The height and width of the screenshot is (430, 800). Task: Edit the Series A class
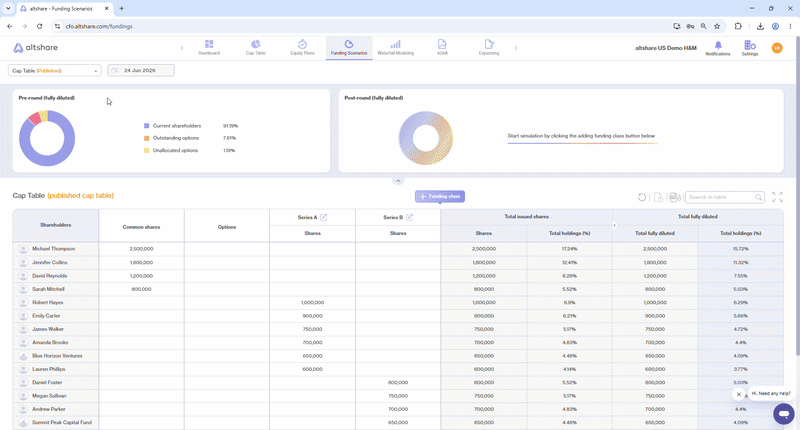point(323,217)
